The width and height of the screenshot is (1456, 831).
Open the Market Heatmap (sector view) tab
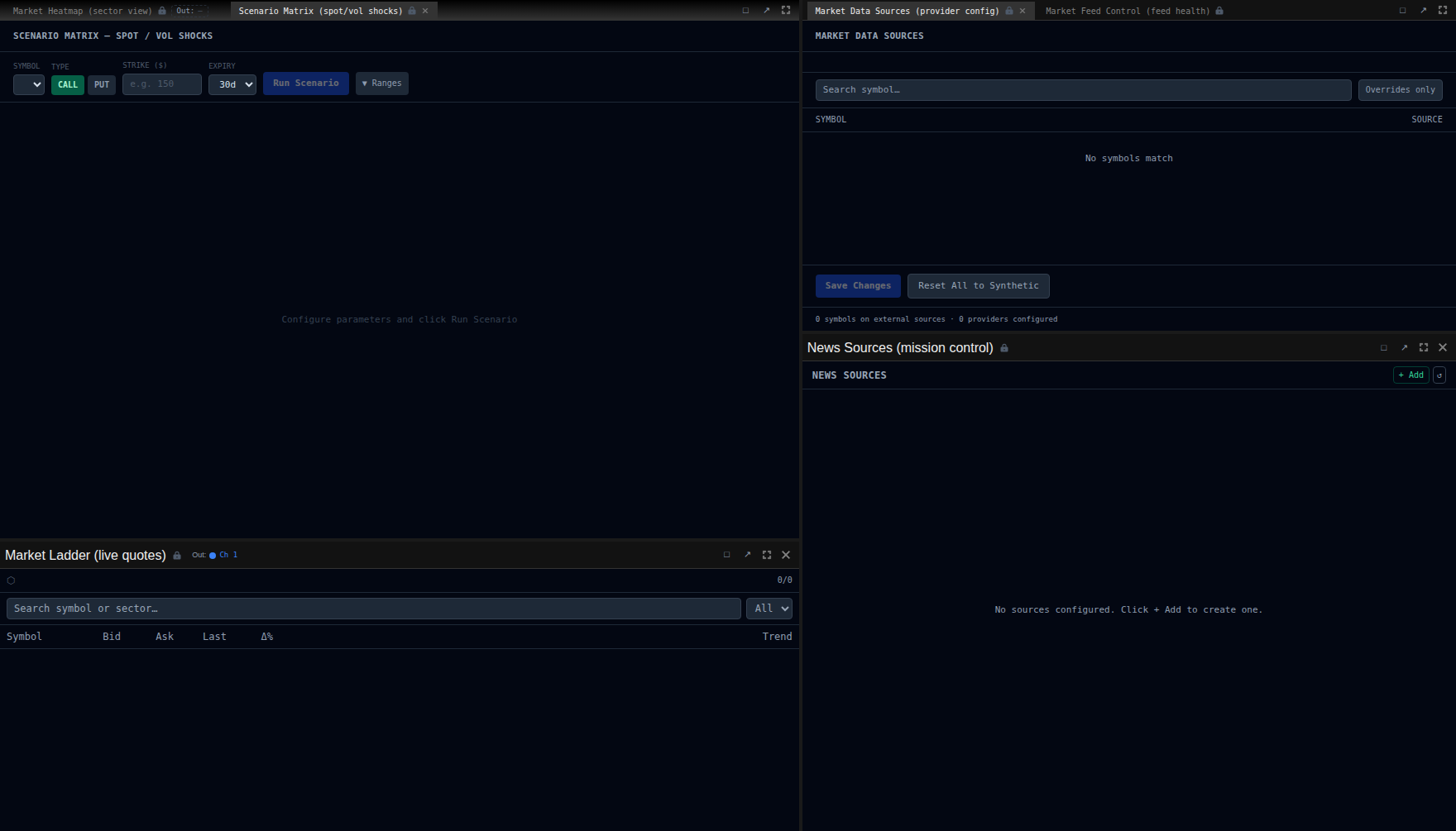83,11
